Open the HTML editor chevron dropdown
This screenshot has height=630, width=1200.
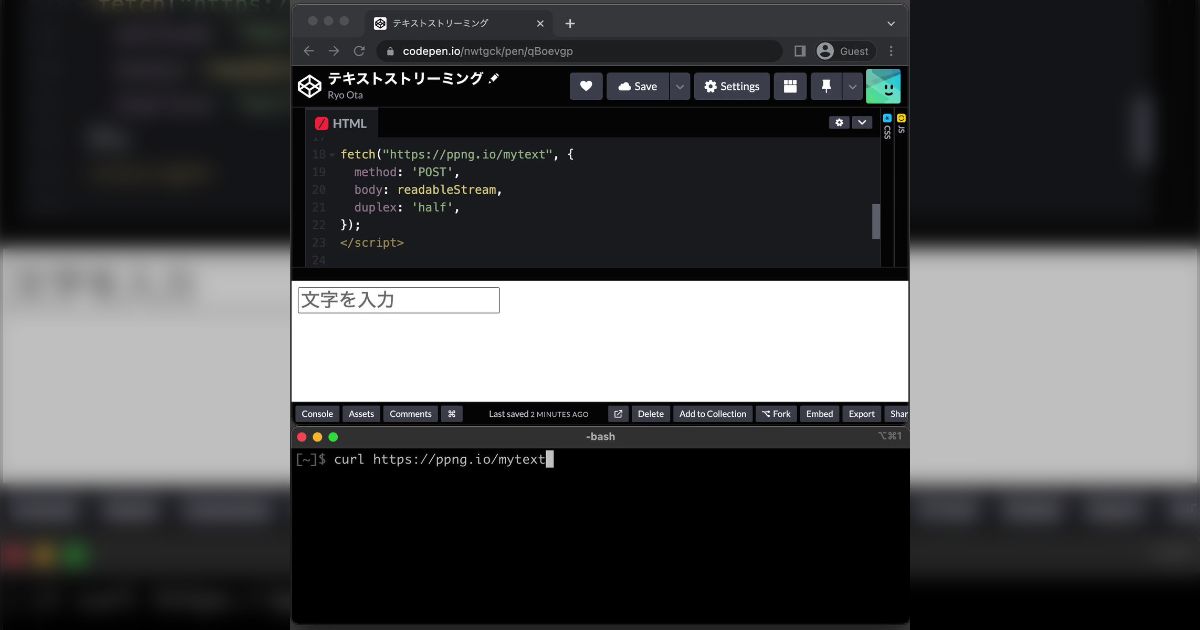click(x=862, y=123)
